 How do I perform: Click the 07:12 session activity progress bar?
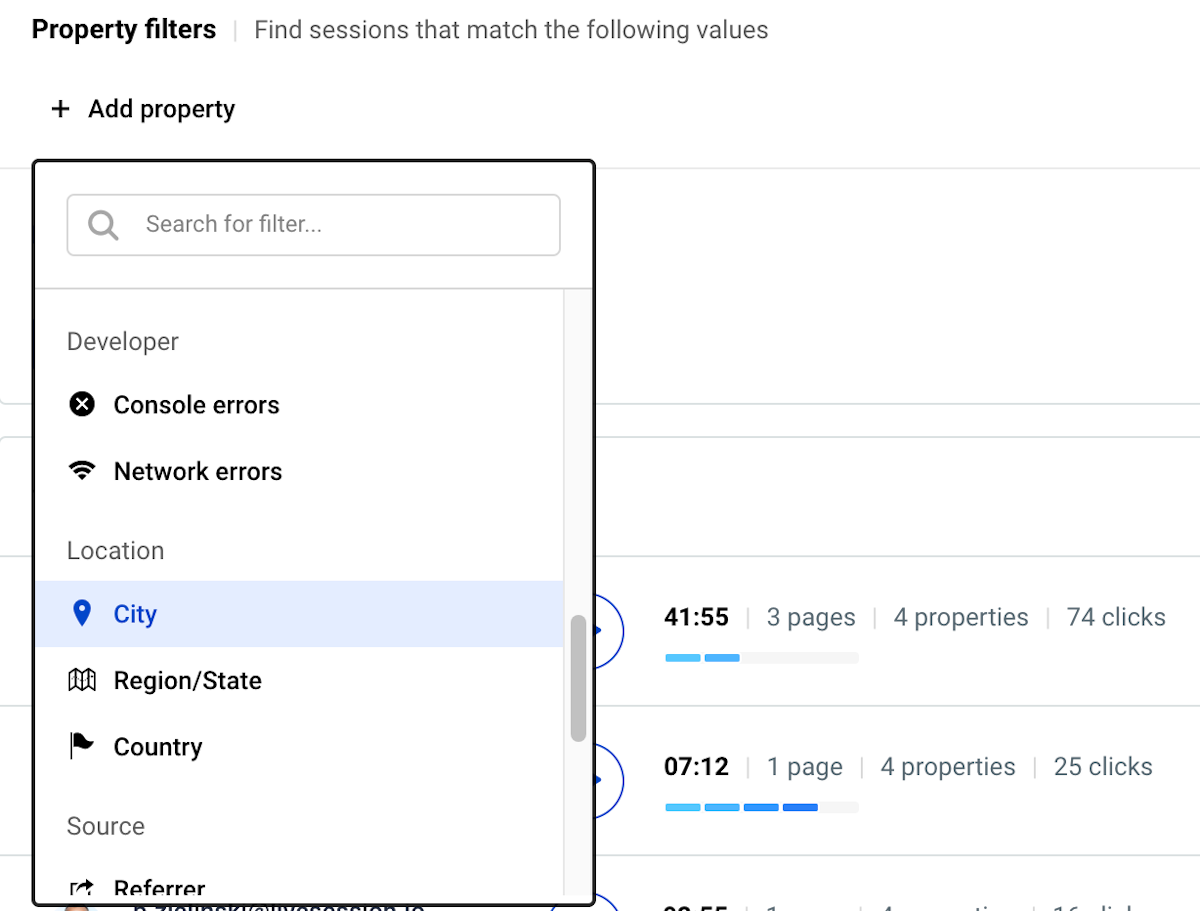(x=762, y=807)
